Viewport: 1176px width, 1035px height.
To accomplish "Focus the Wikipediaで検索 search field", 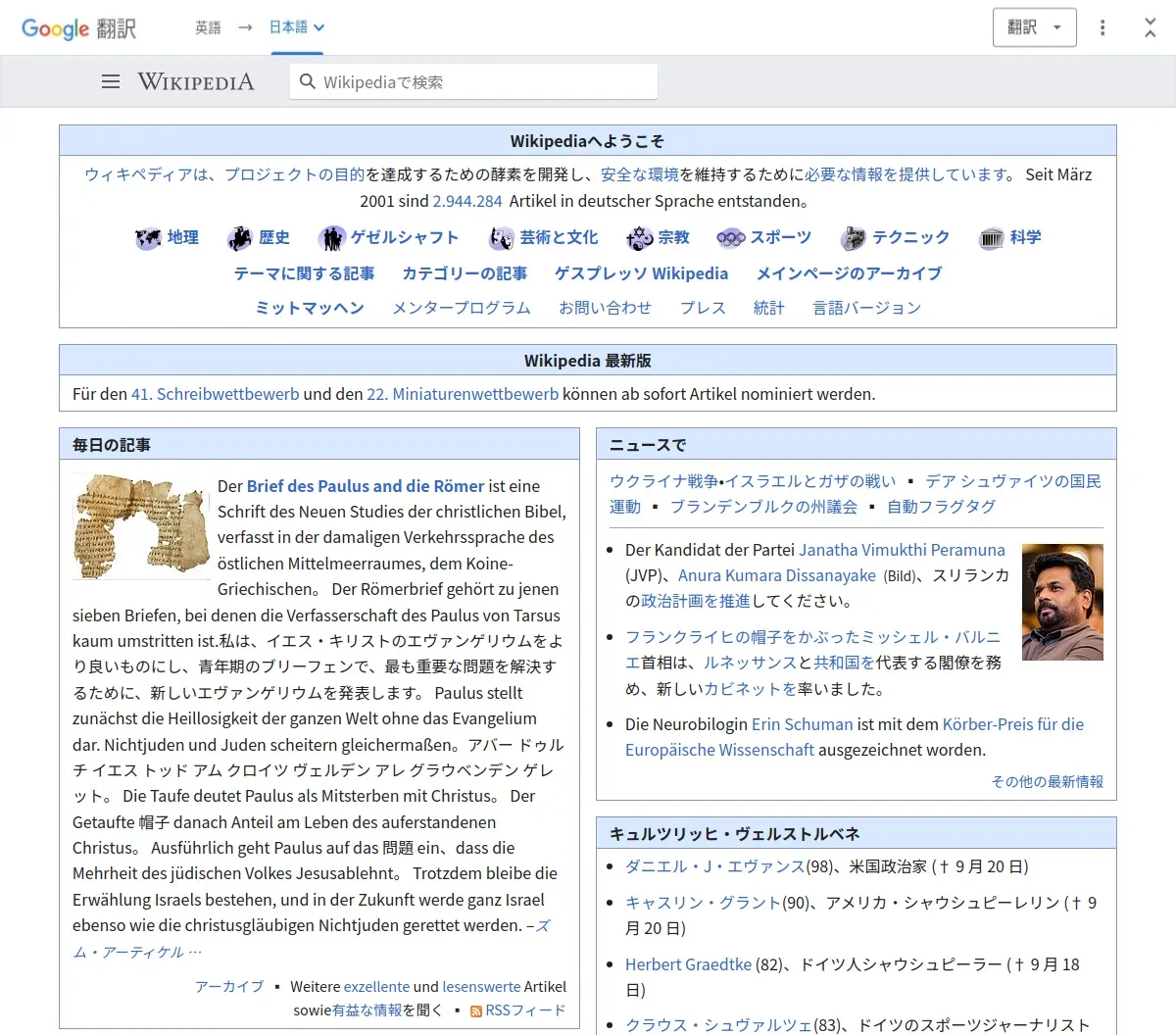I will [473, 82].
